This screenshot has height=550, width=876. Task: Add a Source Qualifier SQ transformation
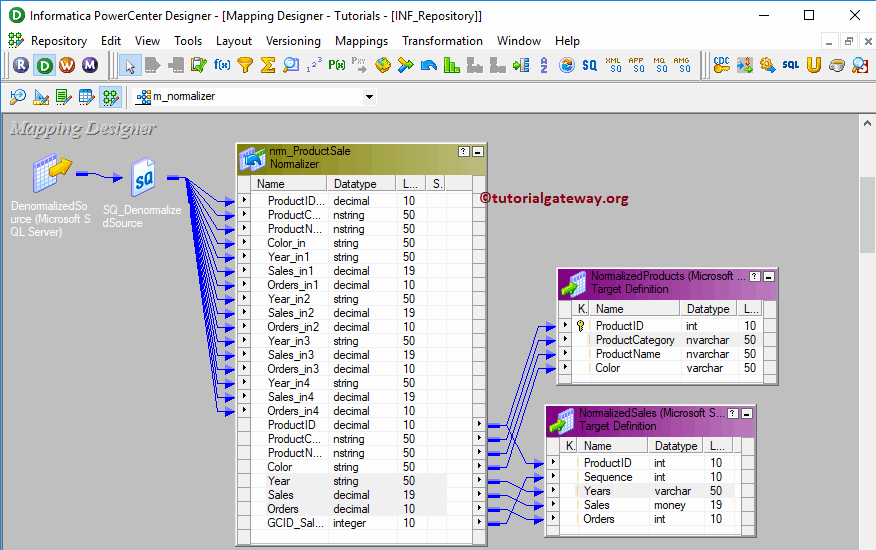[589, 65]
